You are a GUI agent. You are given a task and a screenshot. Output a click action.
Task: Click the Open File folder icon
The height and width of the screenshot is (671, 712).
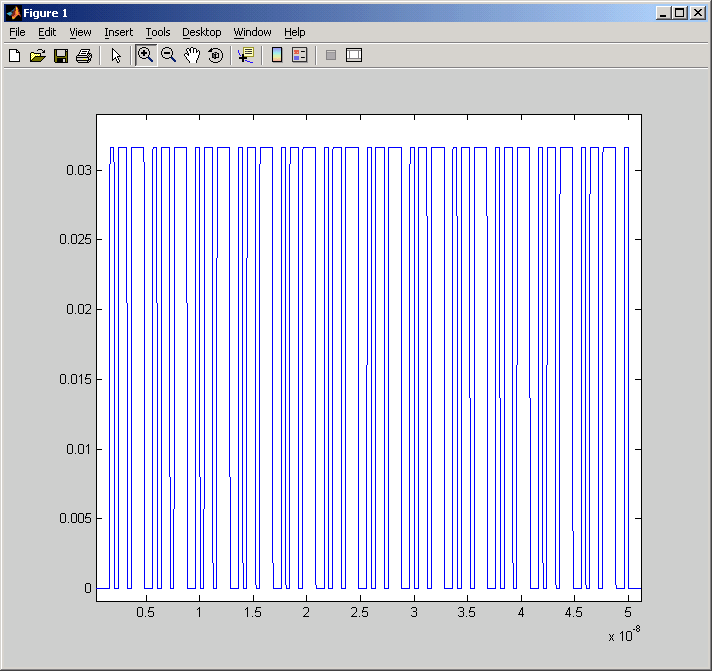pyautogui.click(x=38, y=55)
